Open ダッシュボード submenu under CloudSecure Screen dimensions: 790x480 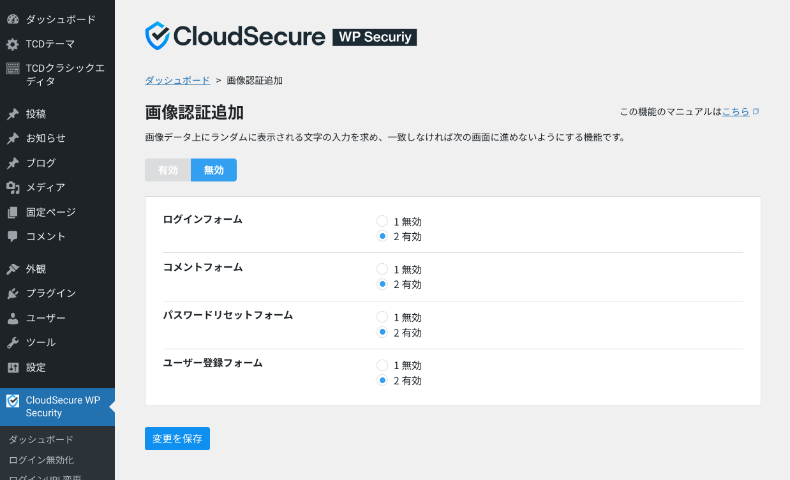click(x=41, y=440)
